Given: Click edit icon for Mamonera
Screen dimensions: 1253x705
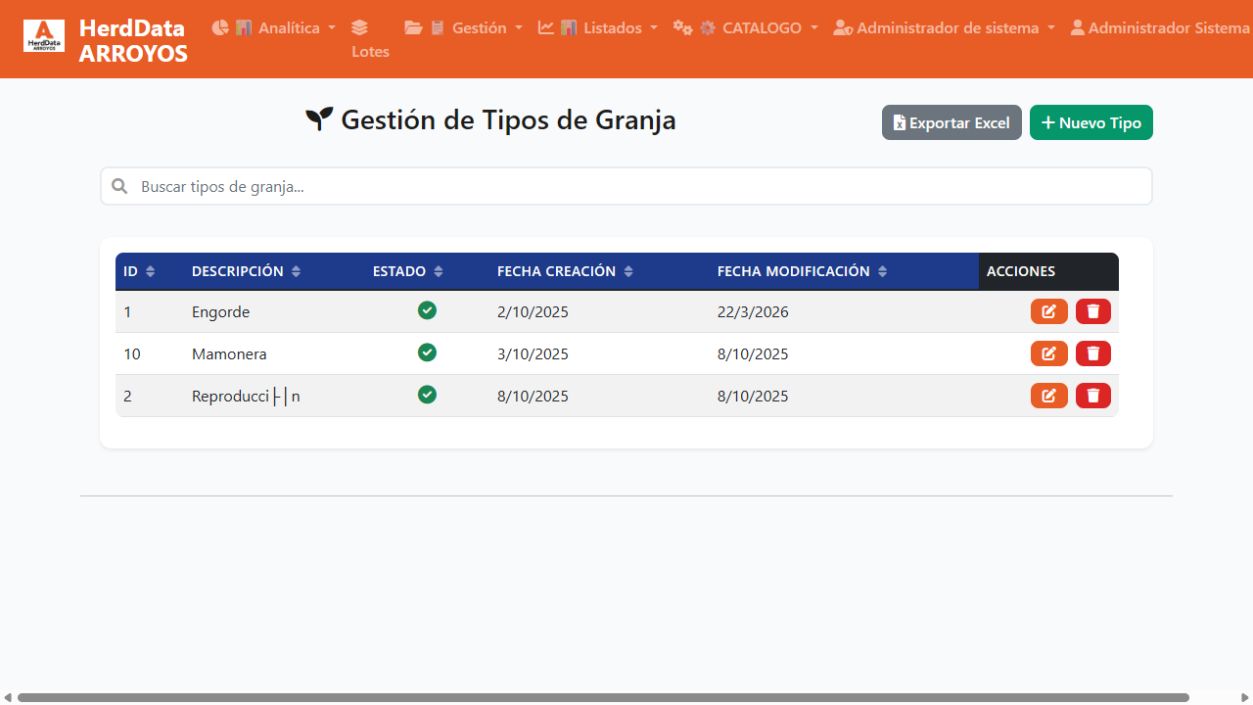Looking at the screenshot, I should pos(1049,353).
